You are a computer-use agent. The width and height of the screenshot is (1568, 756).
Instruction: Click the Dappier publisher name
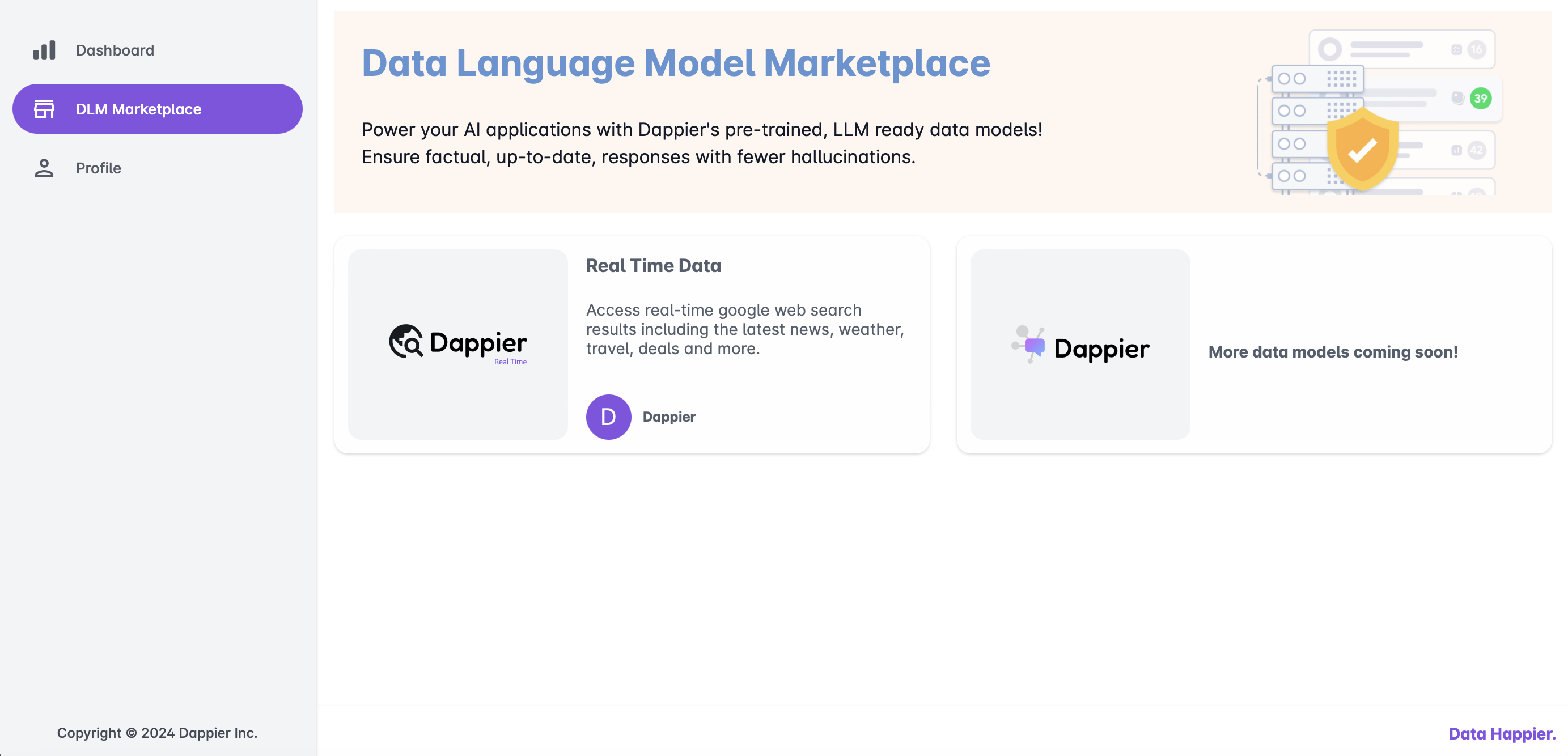tap(668, 417)
